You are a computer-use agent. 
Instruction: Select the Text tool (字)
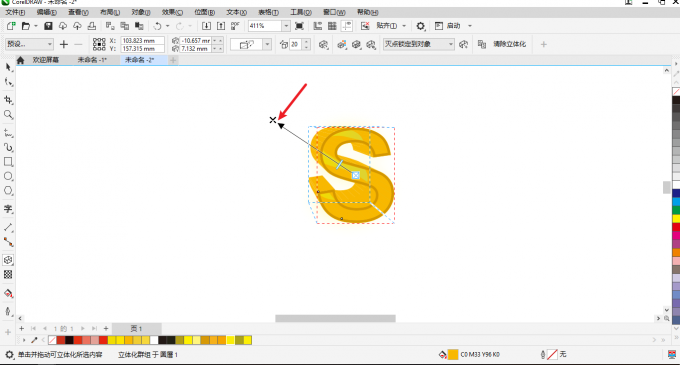(8, 209)
